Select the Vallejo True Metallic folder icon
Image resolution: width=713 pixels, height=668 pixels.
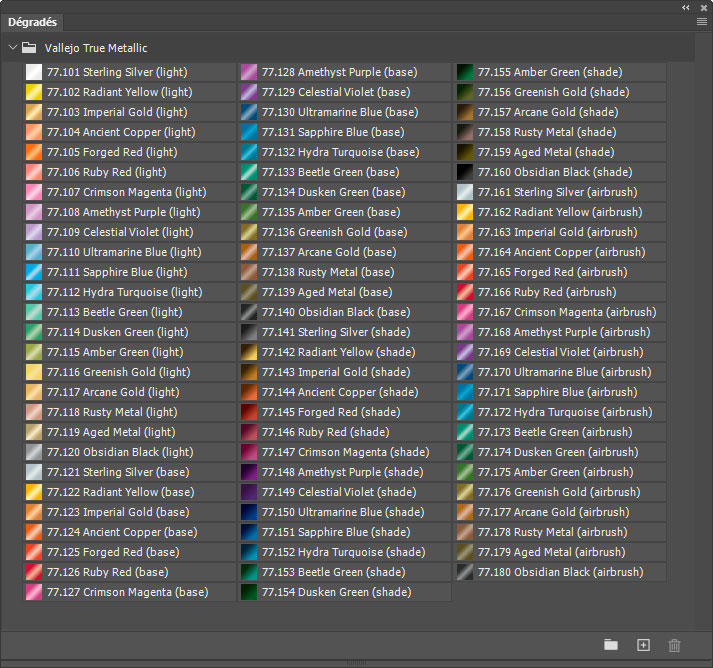pos(29,47)
